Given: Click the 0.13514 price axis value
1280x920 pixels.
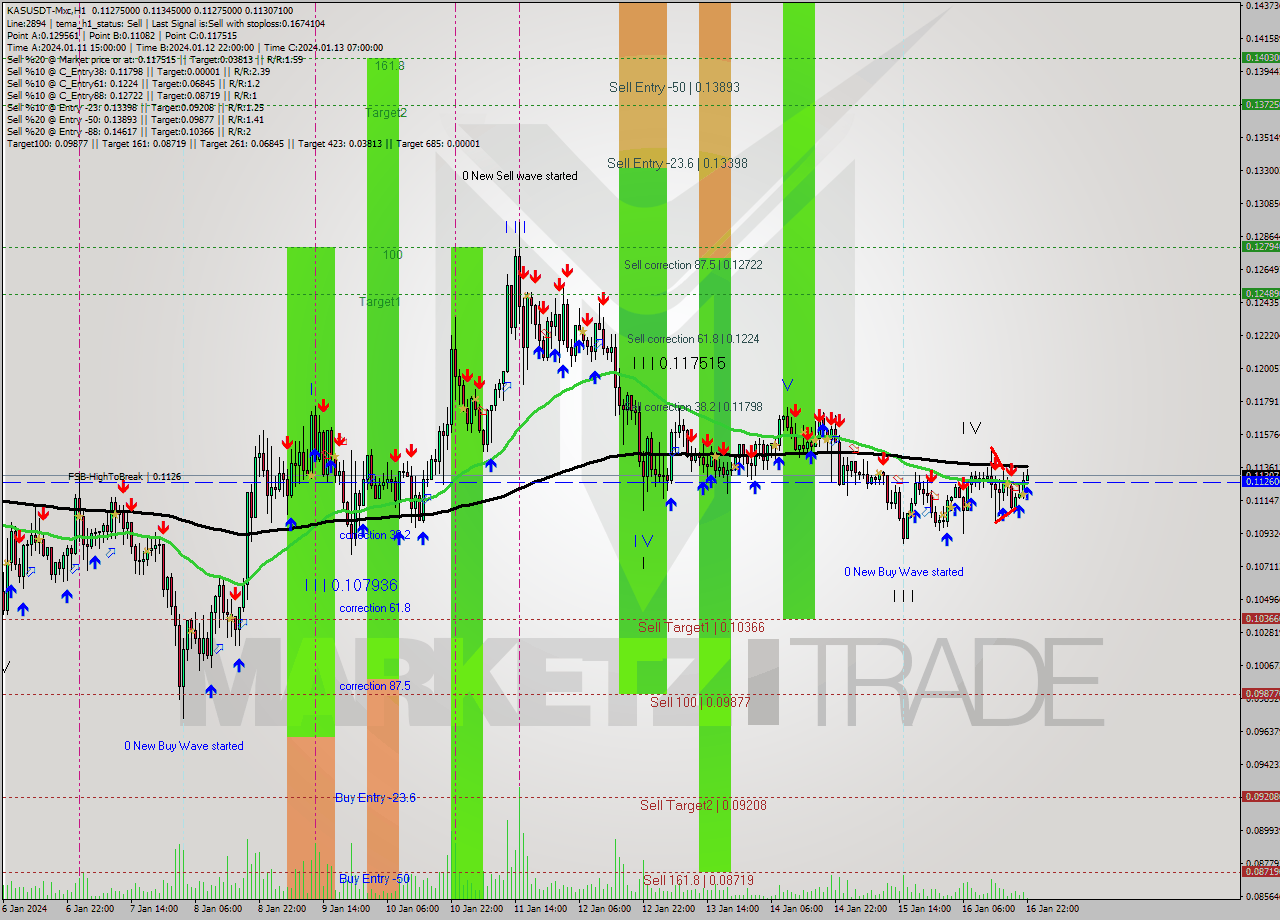Looking at the screenshot, I should [1262, 137].
